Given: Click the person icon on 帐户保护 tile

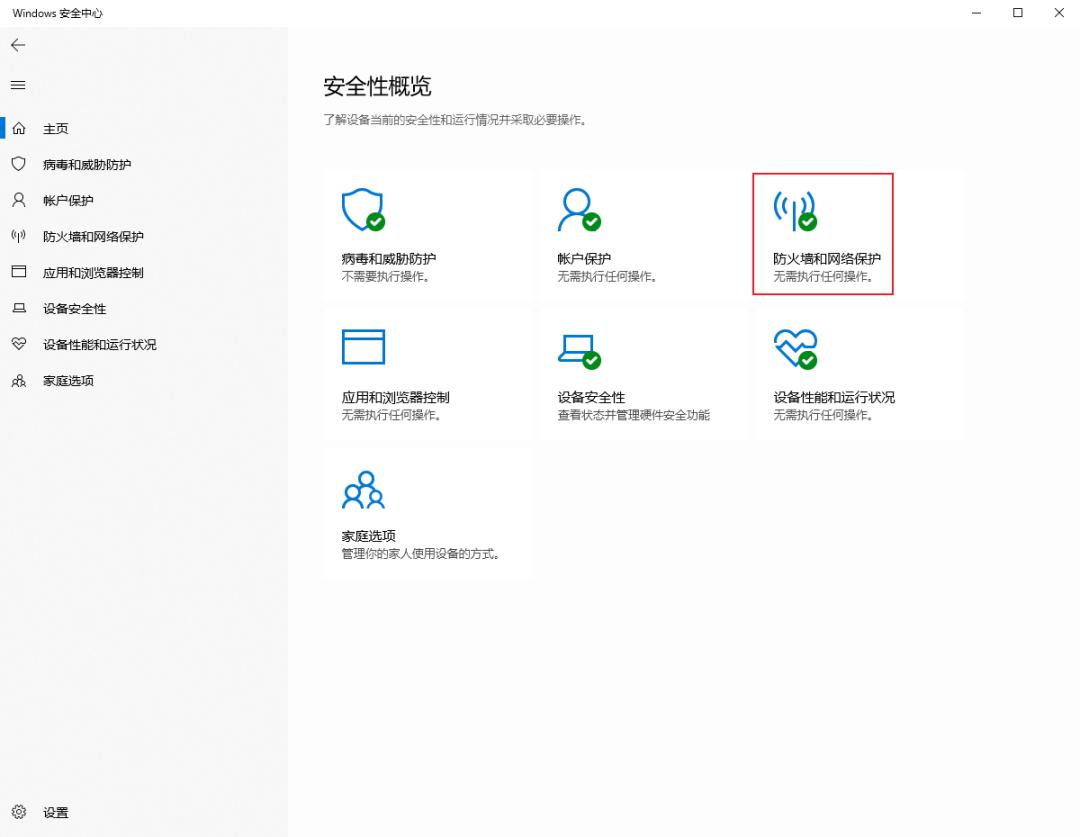Looking at the screenshot, I should tap(579, 208).
